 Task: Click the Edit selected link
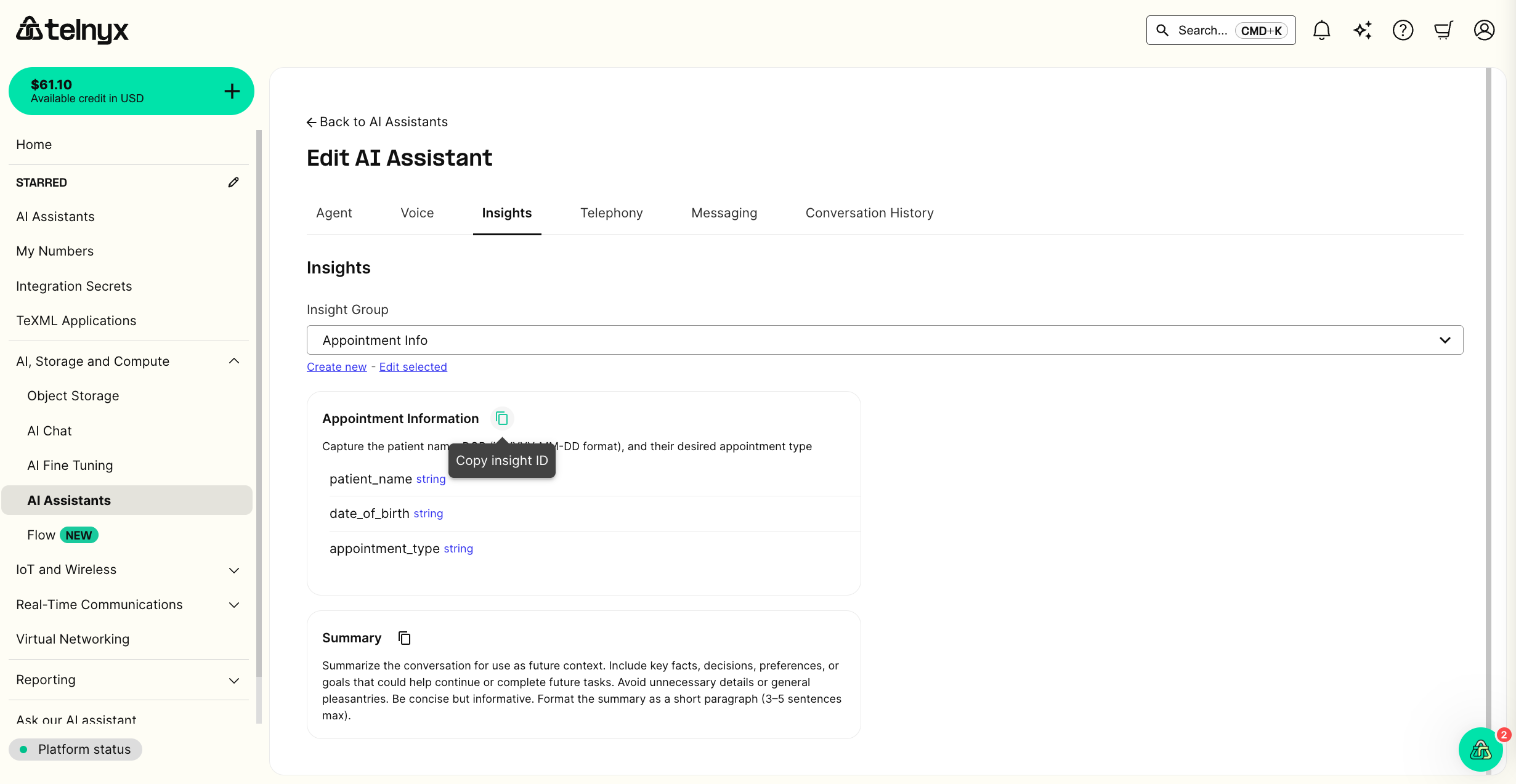click(413, 367)
